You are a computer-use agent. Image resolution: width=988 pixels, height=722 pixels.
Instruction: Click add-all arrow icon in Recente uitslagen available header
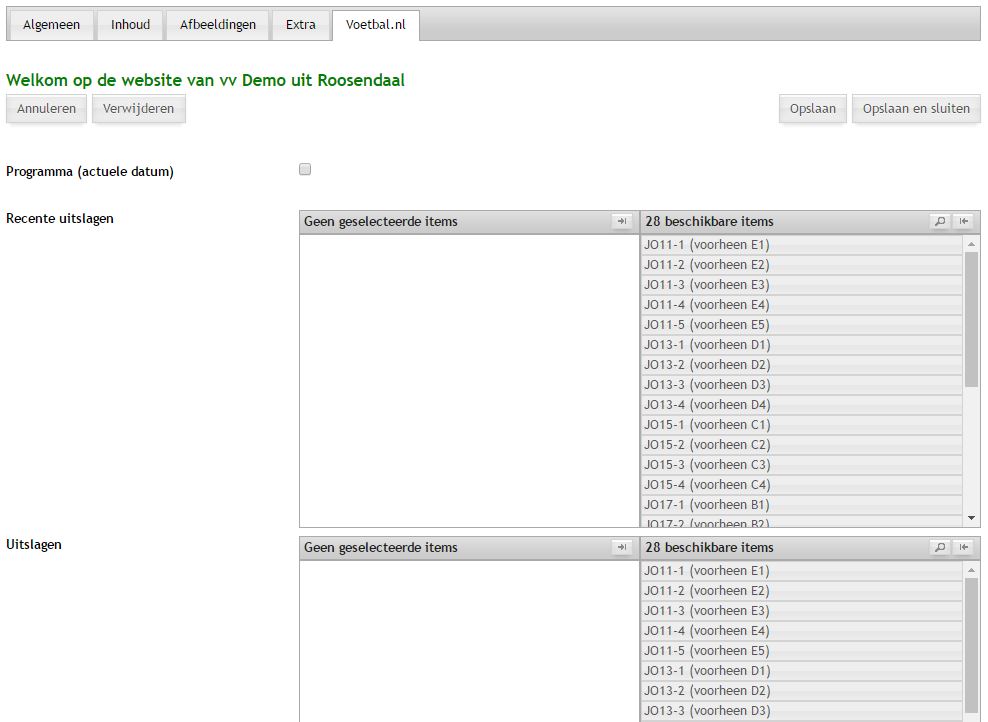[x=964, y=222]
